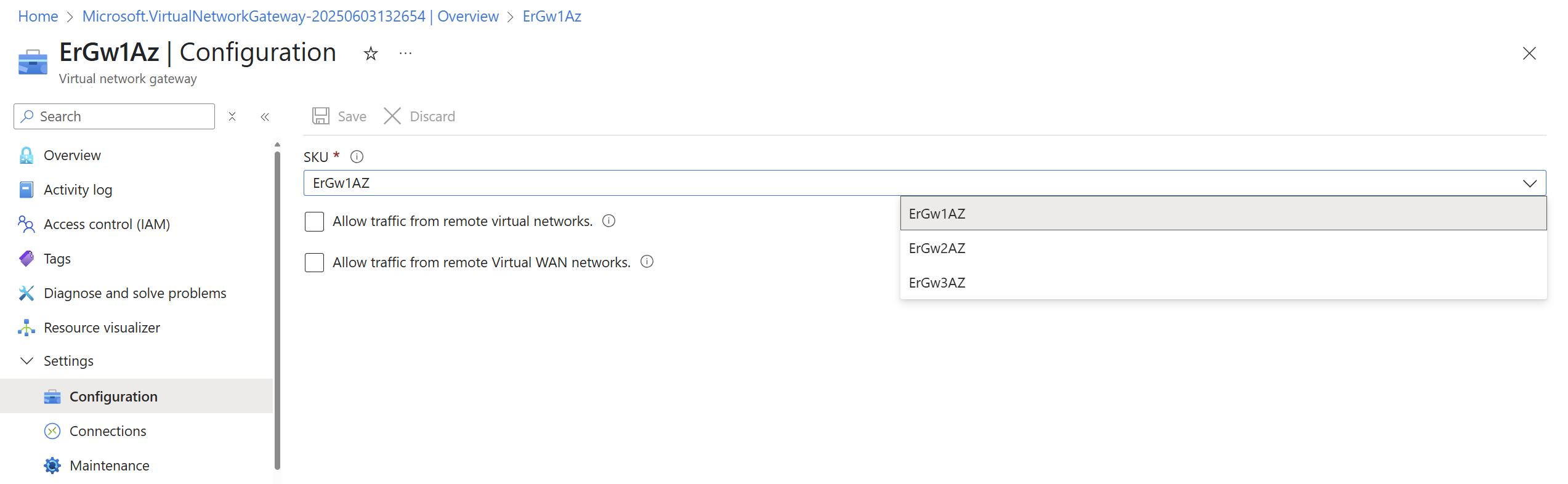Image resolution: width=1568 pixels, height=484 pixels.
Task: Click inside the sidebar search field
Action: 114,116
